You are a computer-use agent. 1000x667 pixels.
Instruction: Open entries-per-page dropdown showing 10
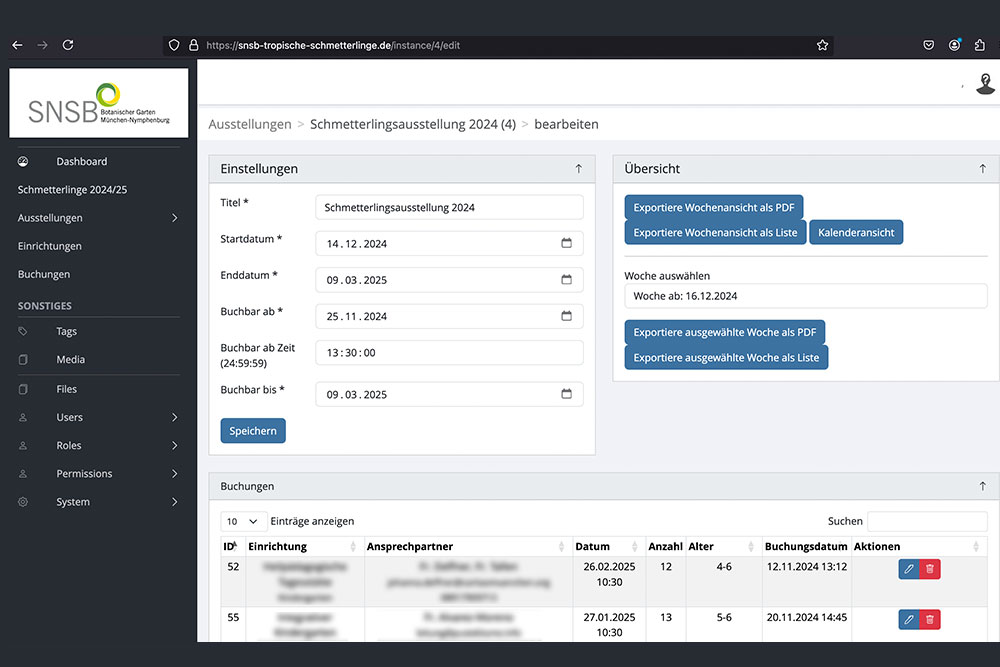point(243,521)
